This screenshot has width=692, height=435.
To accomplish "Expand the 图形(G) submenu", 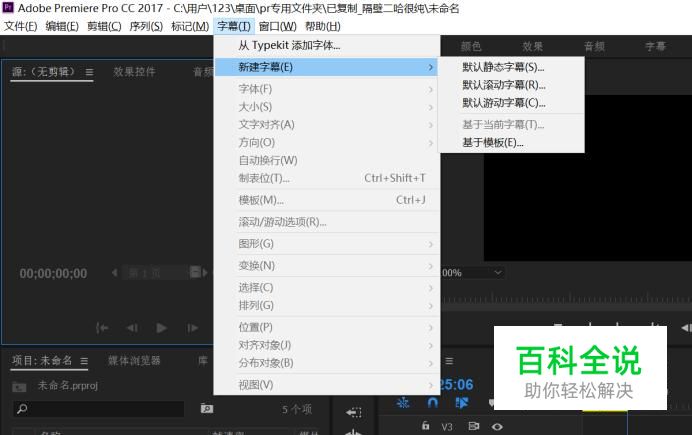I will tap(327, 244).
